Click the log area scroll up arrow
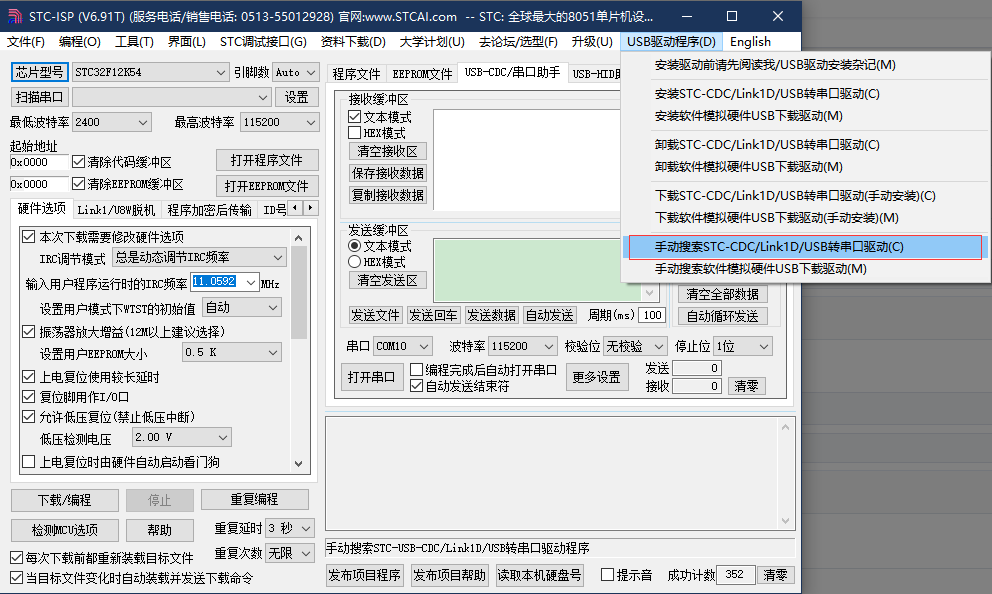The image size is (992, 594). (x=785, y=428)
